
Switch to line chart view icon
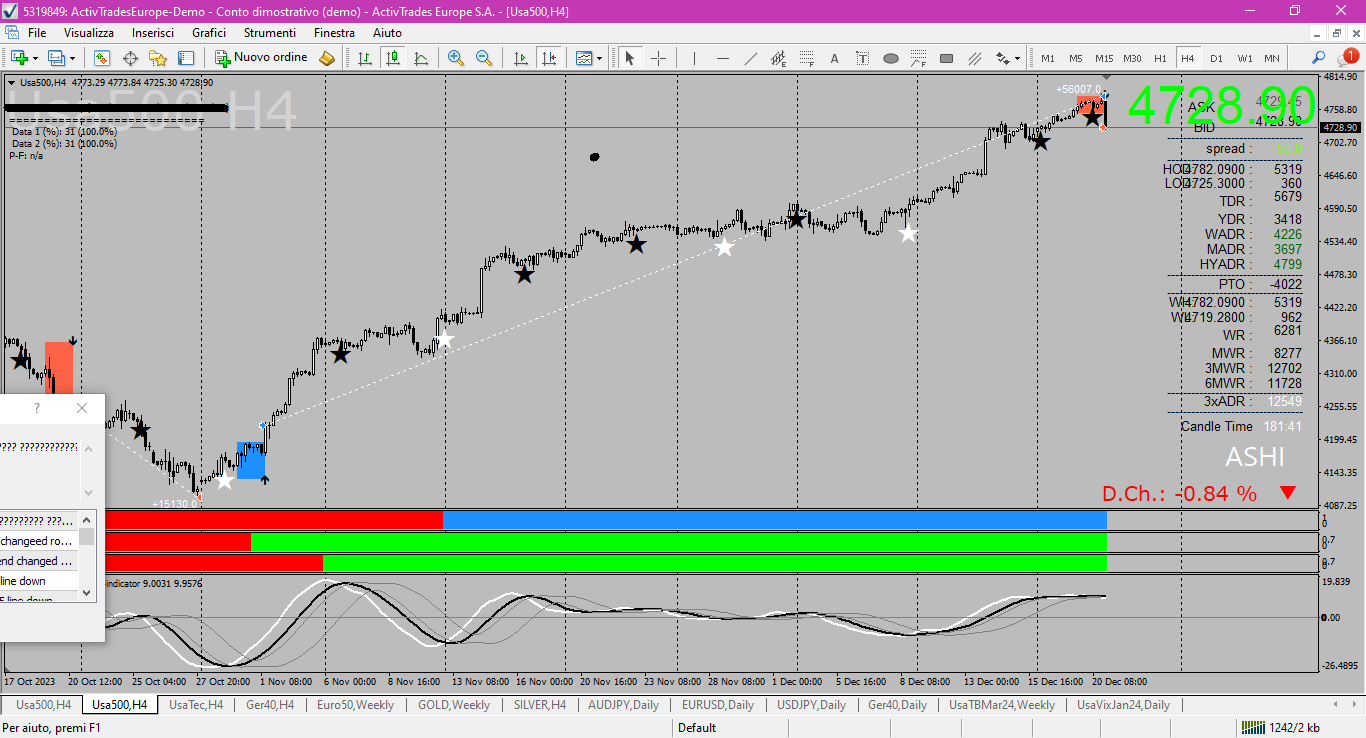(x=421, y=58)
